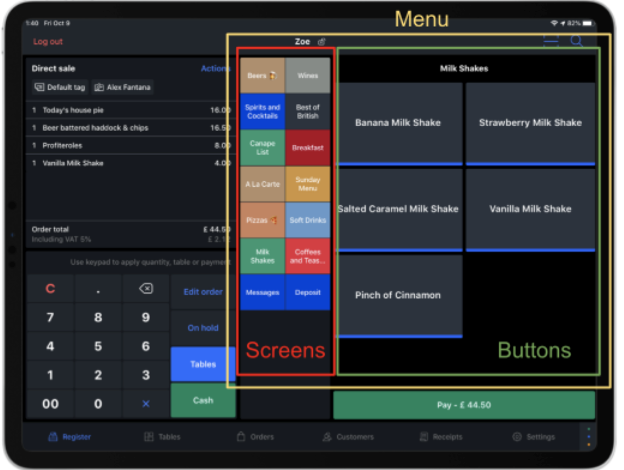Screen dimensions: 624x470
Task: Add a Banana Milk Shake to order
Action: pos(400,123)
